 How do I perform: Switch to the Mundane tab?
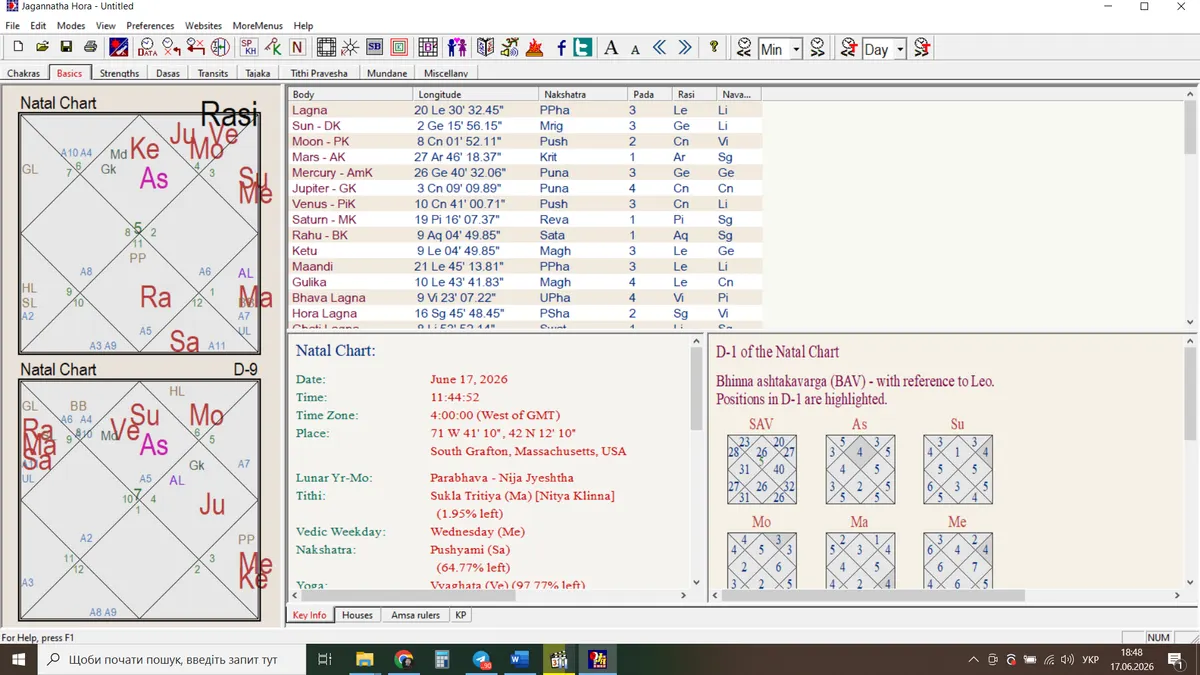(x=387, y=73)
